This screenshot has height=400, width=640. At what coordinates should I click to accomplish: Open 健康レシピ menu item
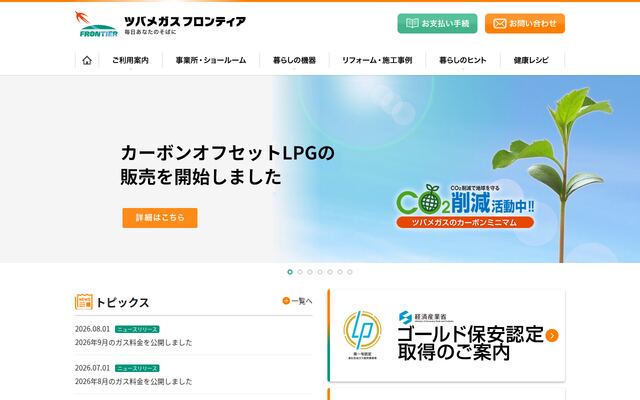pyautogui.click(x=531, y=60)
